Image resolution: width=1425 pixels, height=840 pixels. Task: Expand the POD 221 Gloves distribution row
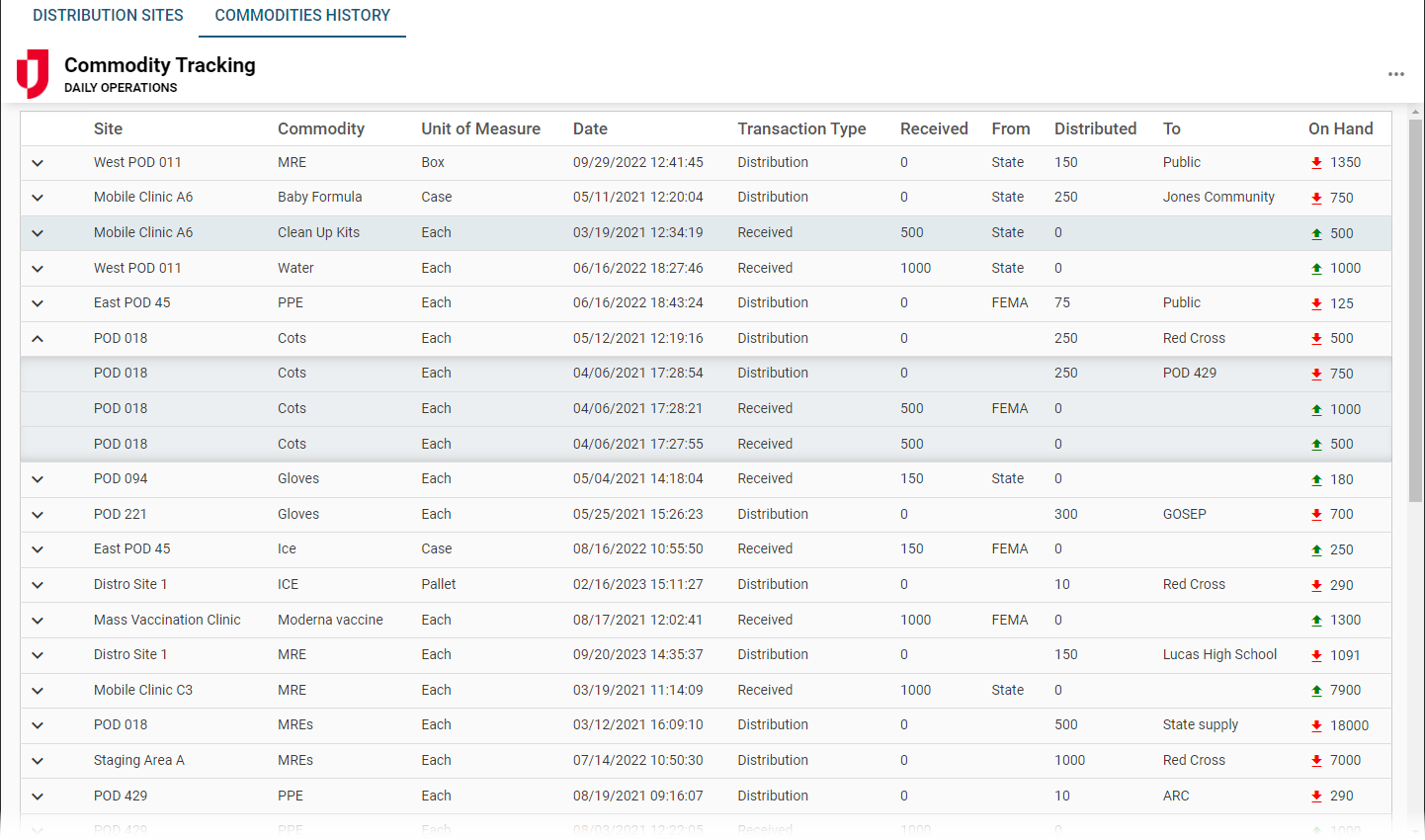point(38,514)
